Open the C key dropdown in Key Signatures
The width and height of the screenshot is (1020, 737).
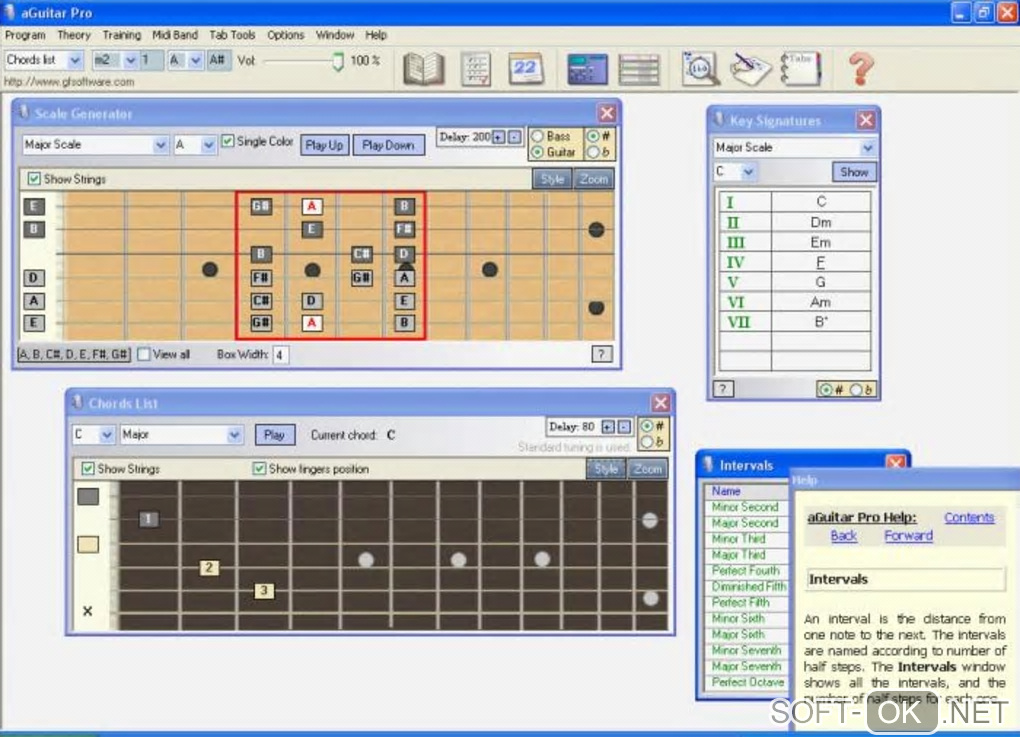(x=748, y=172)
